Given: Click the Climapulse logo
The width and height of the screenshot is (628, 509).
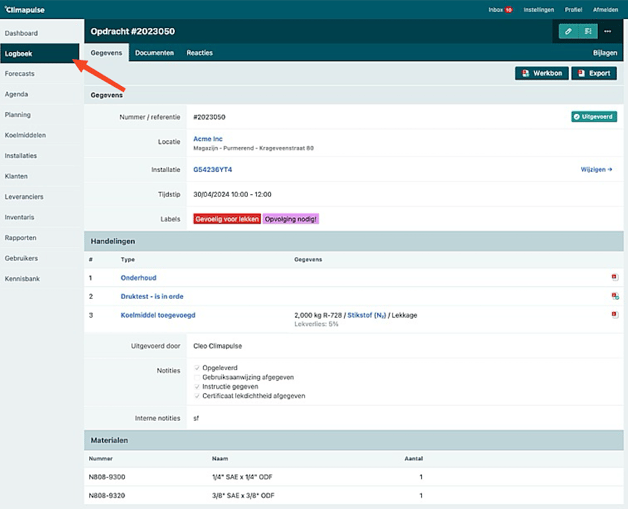Looking at the screenshot, I should click(x=23, y=9).
